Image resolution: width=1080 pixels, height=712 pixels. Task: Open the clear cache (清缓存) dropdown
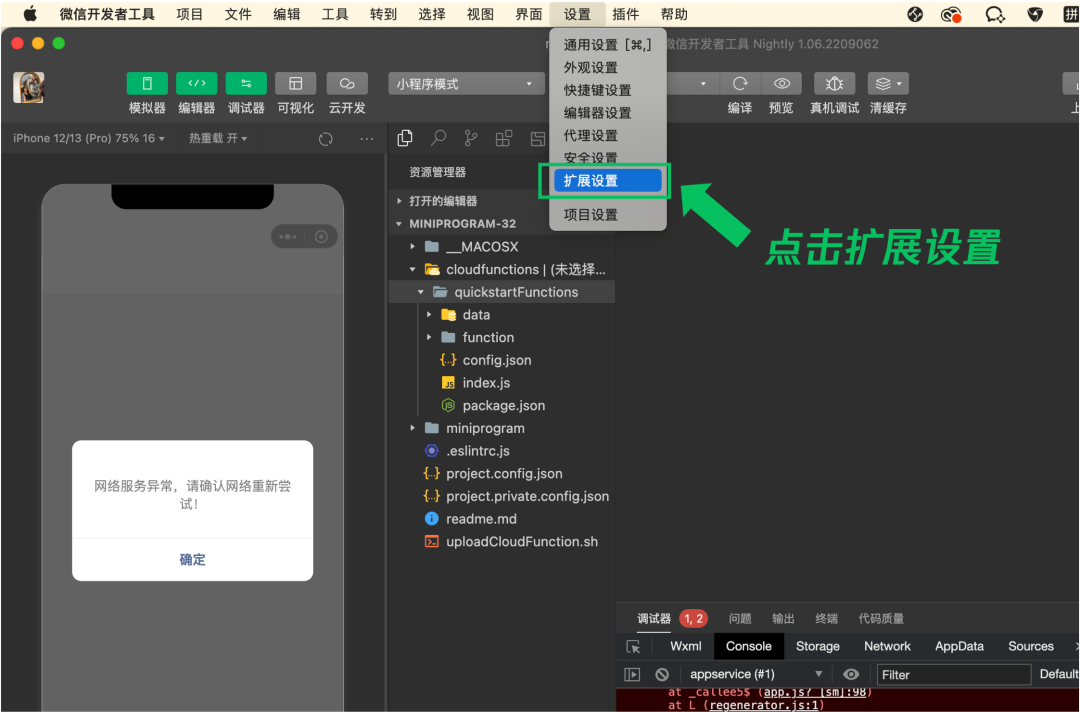888,83
